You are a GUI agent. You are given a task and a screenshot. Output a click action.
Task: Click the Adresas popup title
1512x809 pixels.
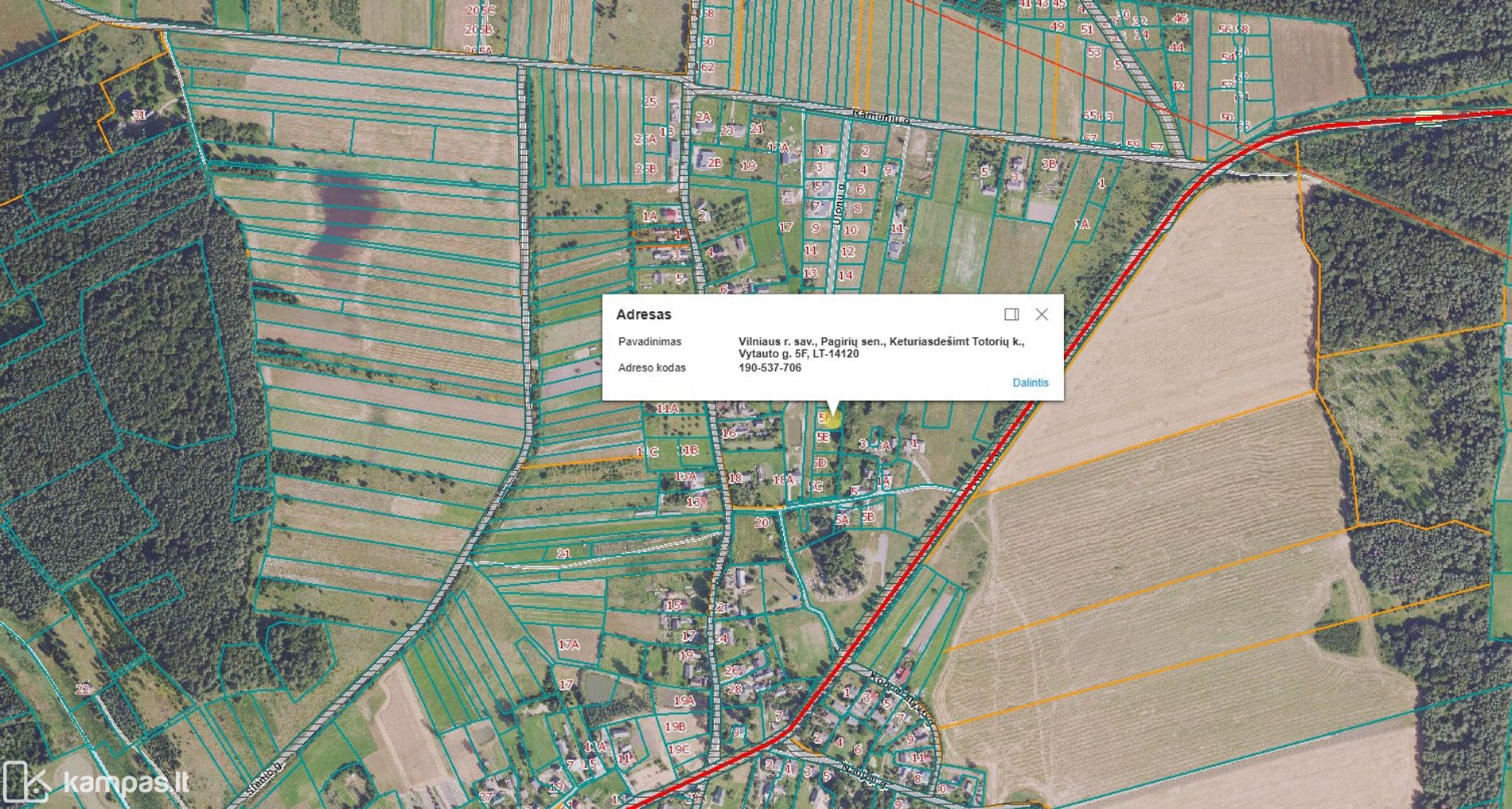[644, 314]
